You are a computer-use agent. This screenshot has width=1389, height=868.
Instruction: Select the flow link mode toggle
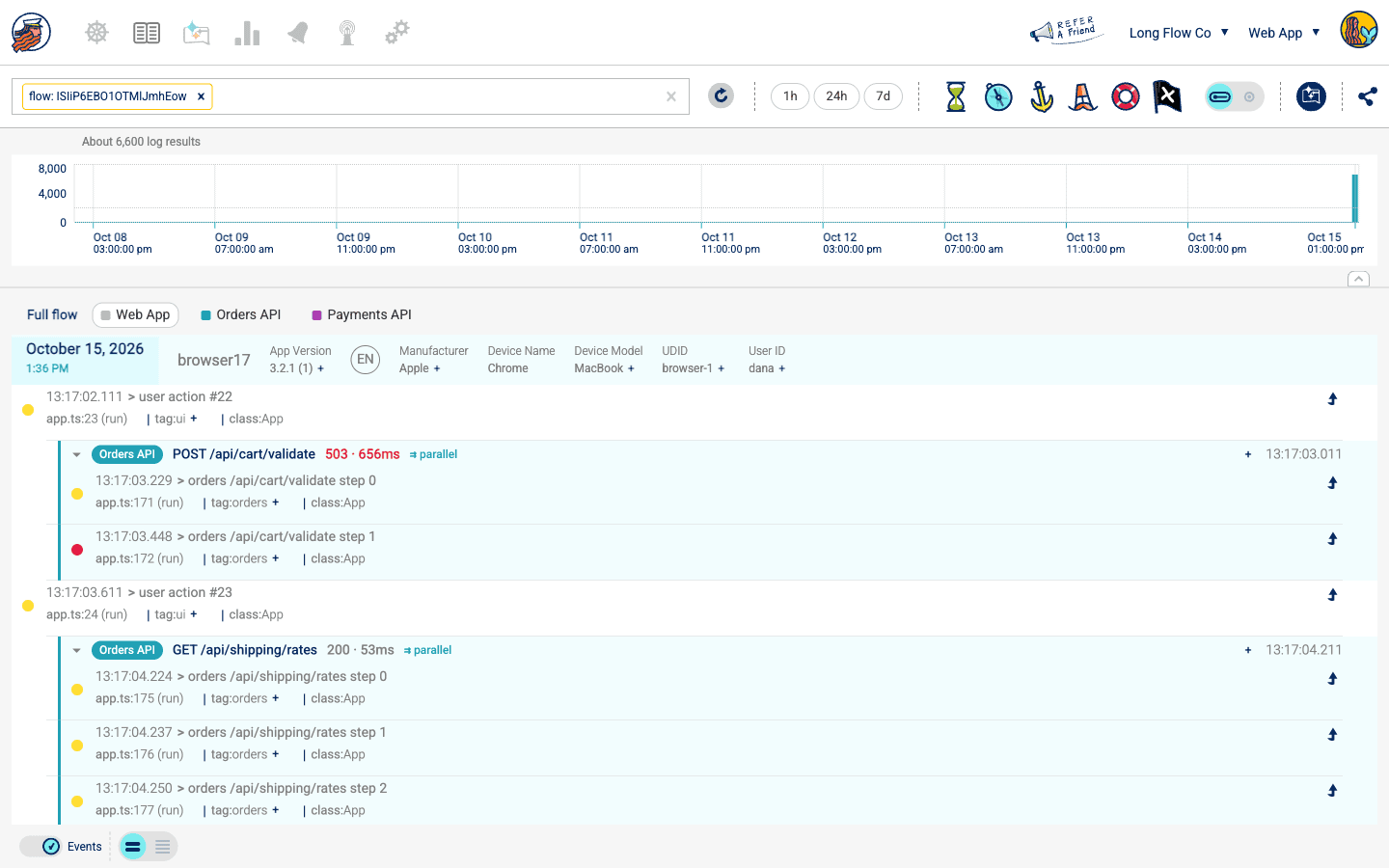click(1219, 96)
